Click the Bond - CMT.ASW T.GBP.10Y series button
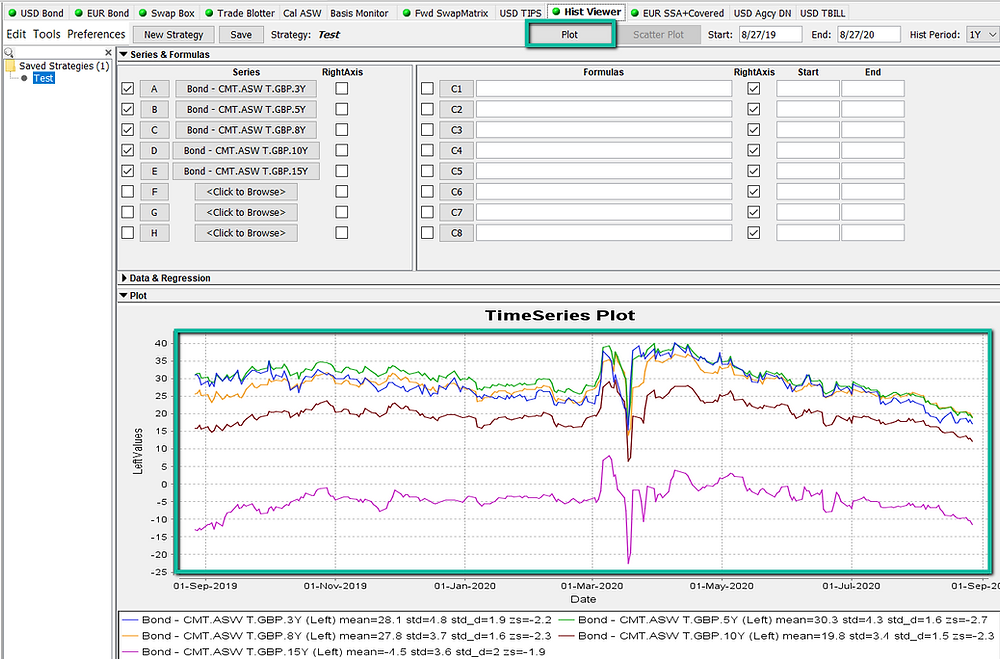This screenshot has width=1000, height=659. click(x=246, y=151)
